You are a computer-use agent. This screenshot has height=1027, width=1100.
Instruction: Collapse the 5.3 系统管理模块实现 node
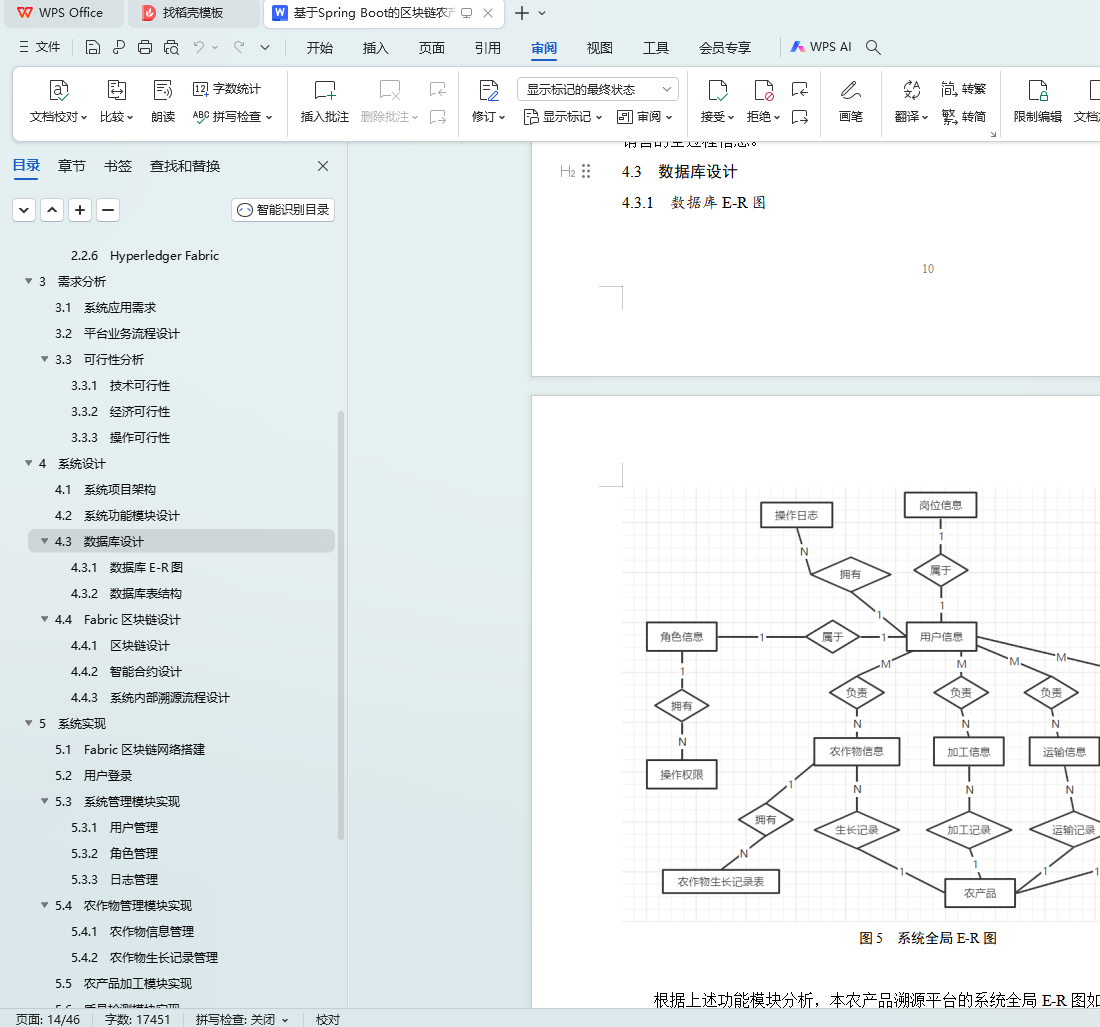coord(44,801)
